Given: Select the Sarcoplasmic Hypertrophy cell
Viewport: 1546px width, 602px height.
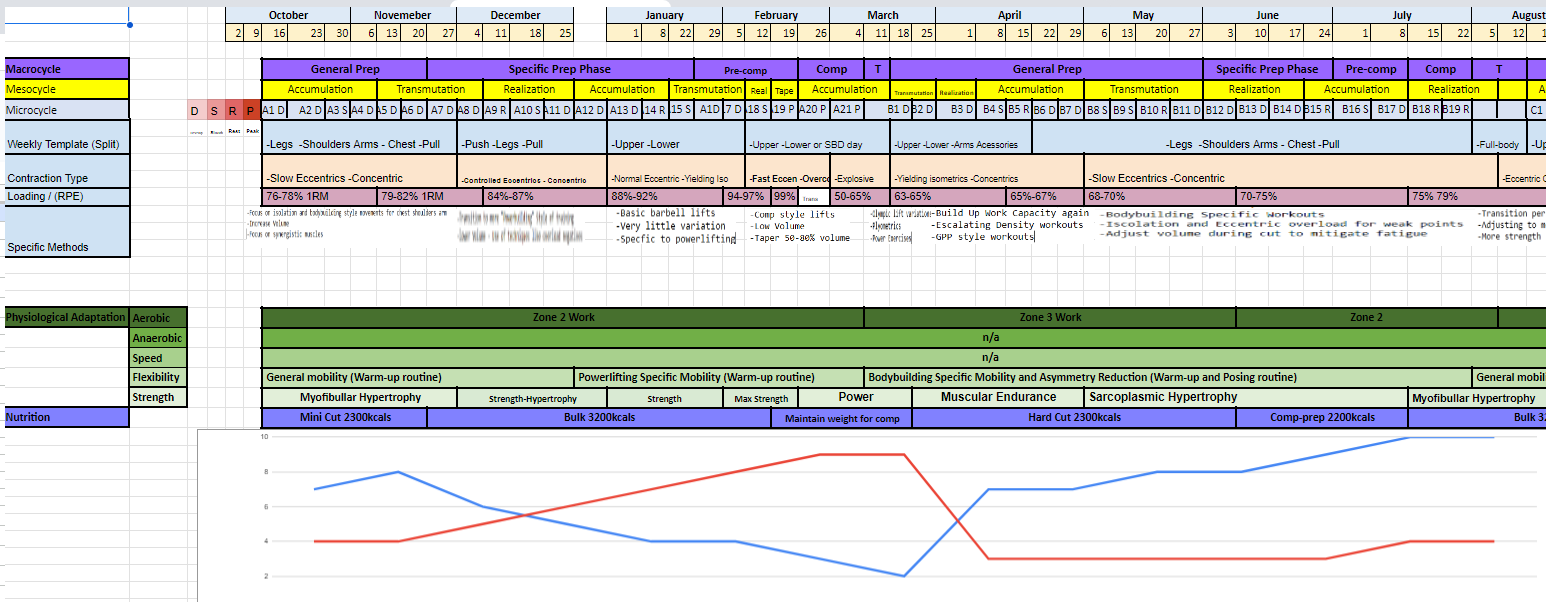Looking at the screenshot, I should pyautogui.click(x=1160, y=397).
